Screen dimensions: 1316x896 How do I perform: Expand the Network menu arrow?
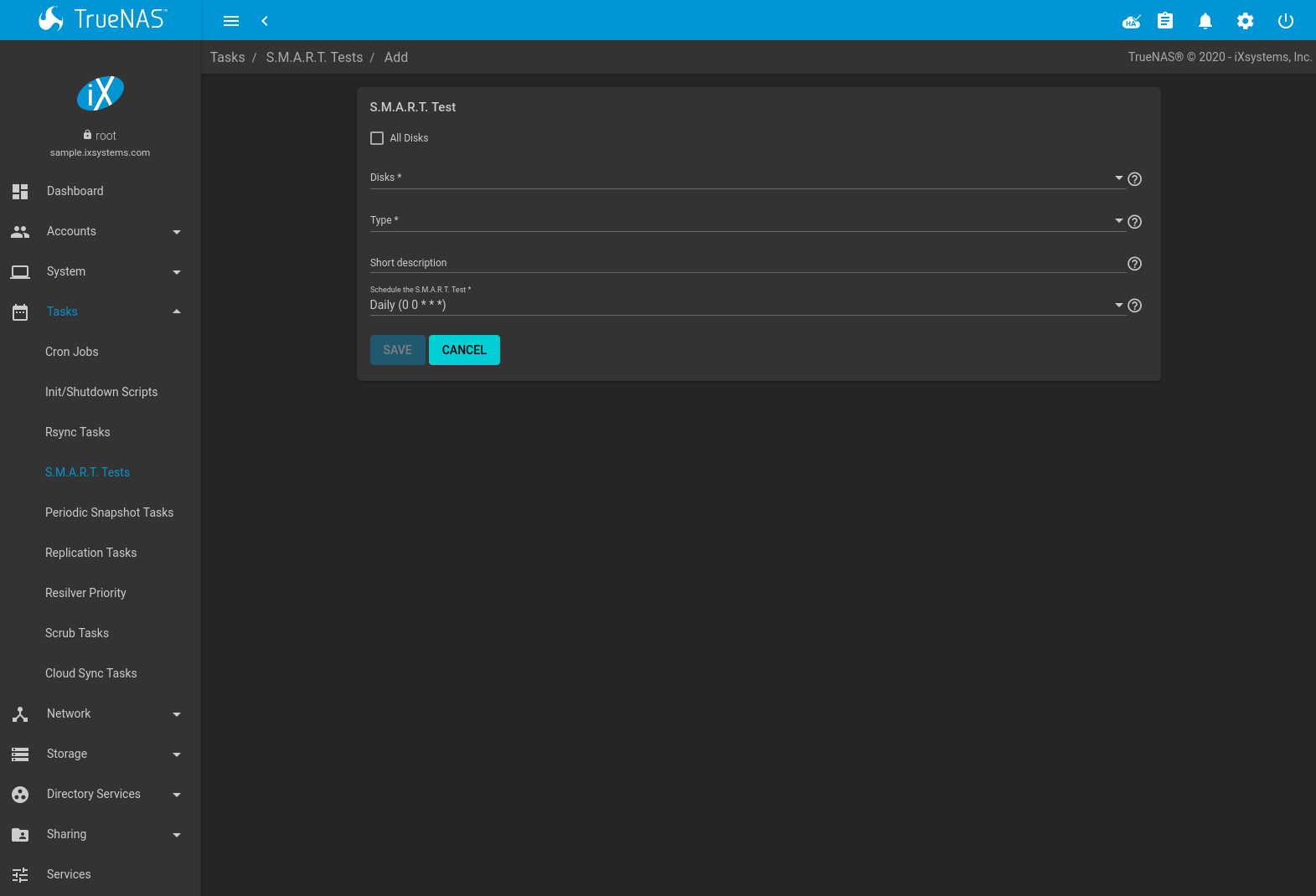coord(177,714)
